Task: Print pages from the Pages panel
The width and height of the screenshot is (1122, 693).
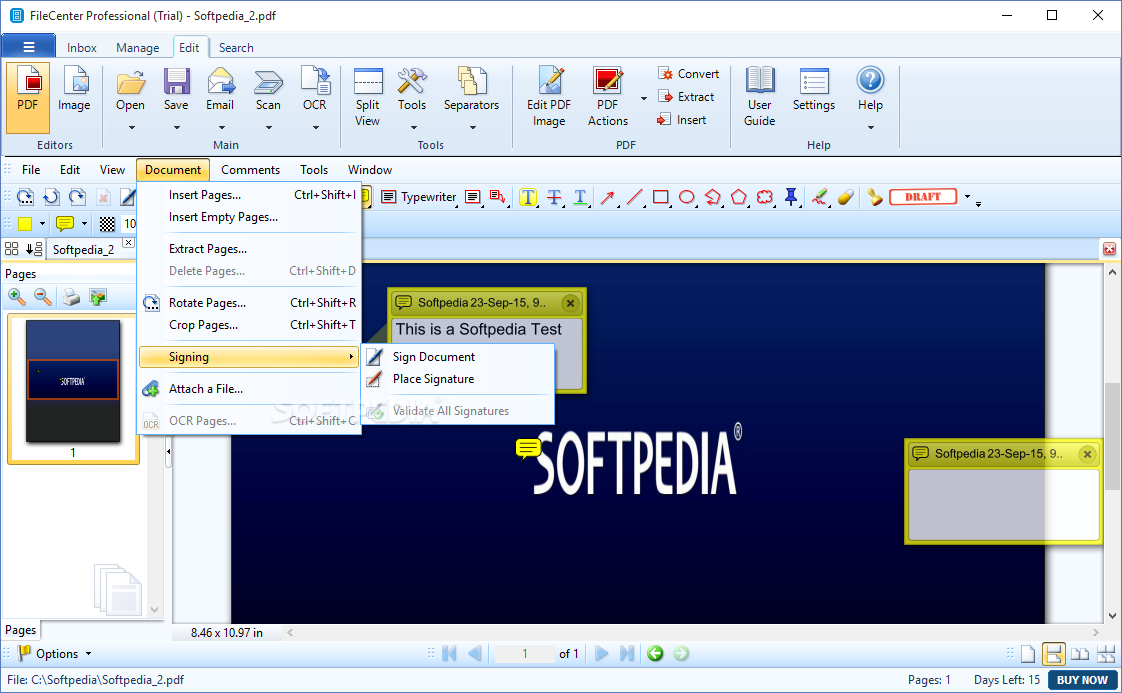Action: (x=71, y=296)
